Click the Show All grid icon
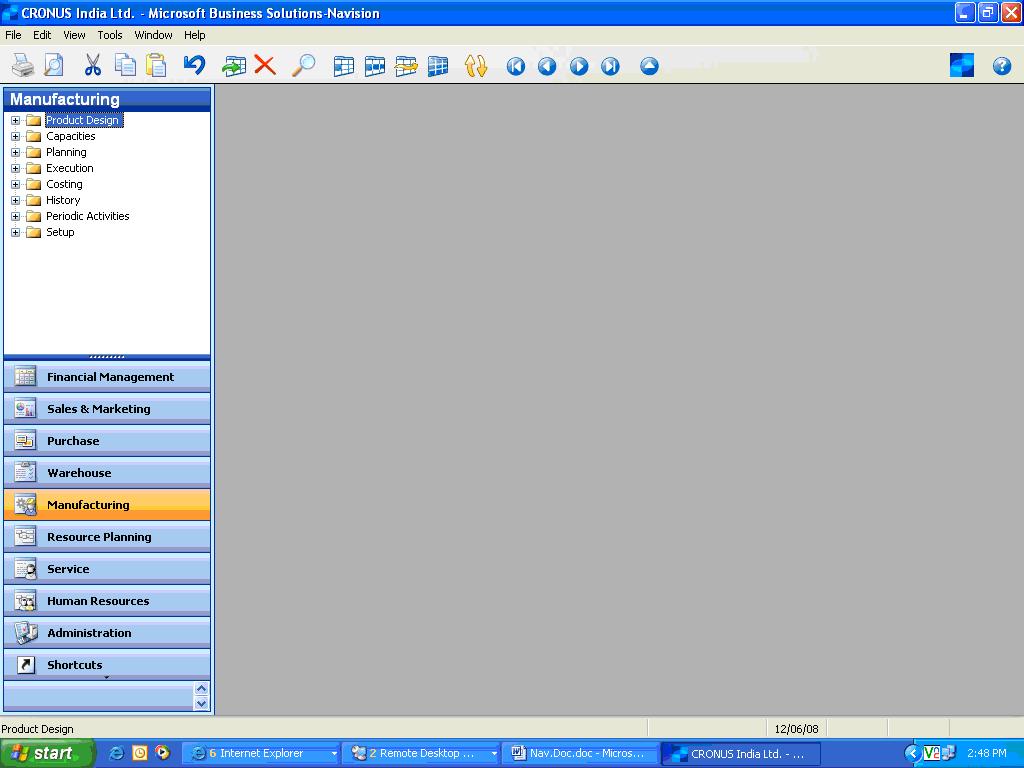This screenshot has width=1024, height=768. (x=438, y=66)
